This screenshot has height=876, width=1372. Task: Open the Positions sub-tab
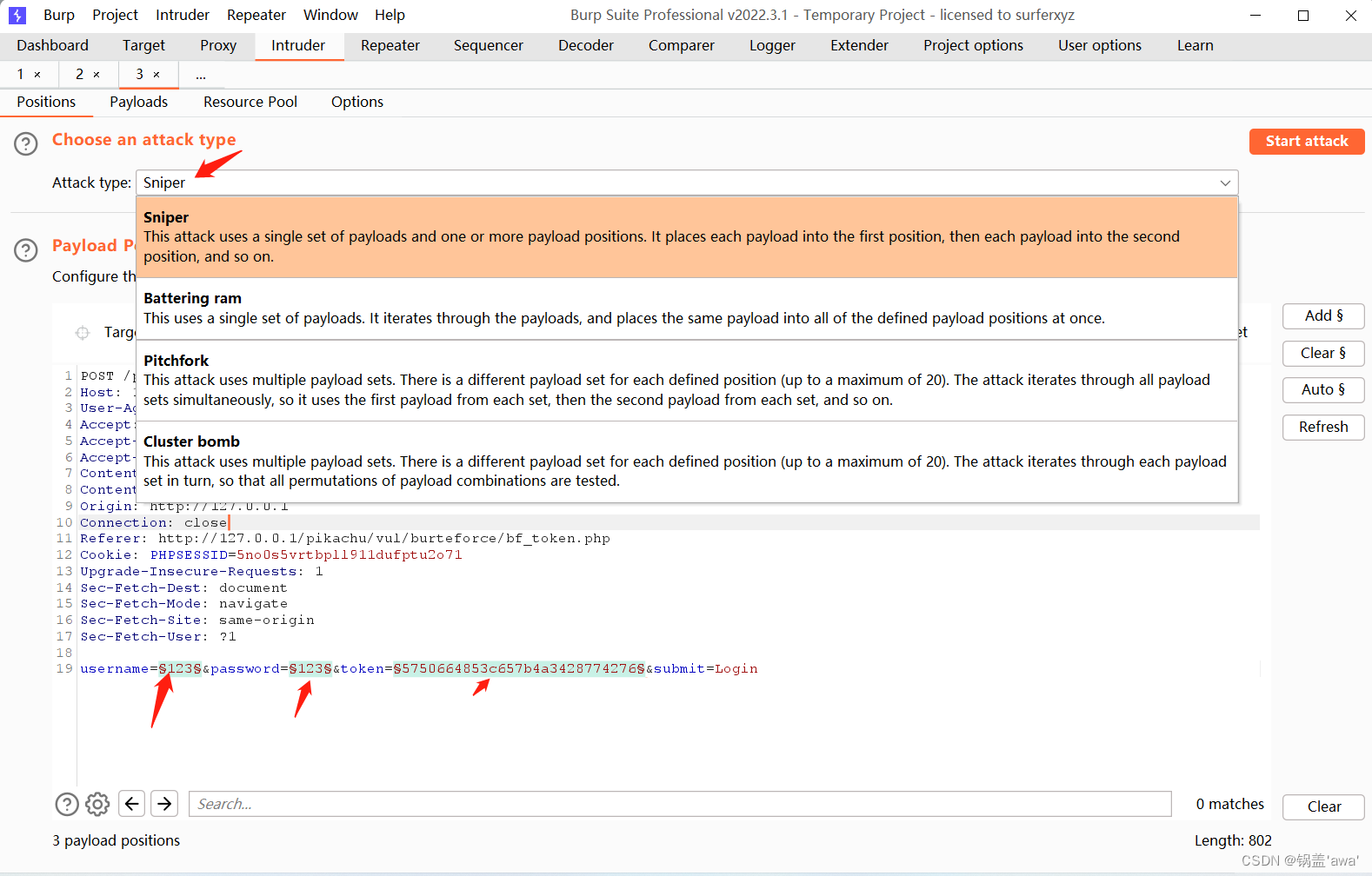point(46,102)
